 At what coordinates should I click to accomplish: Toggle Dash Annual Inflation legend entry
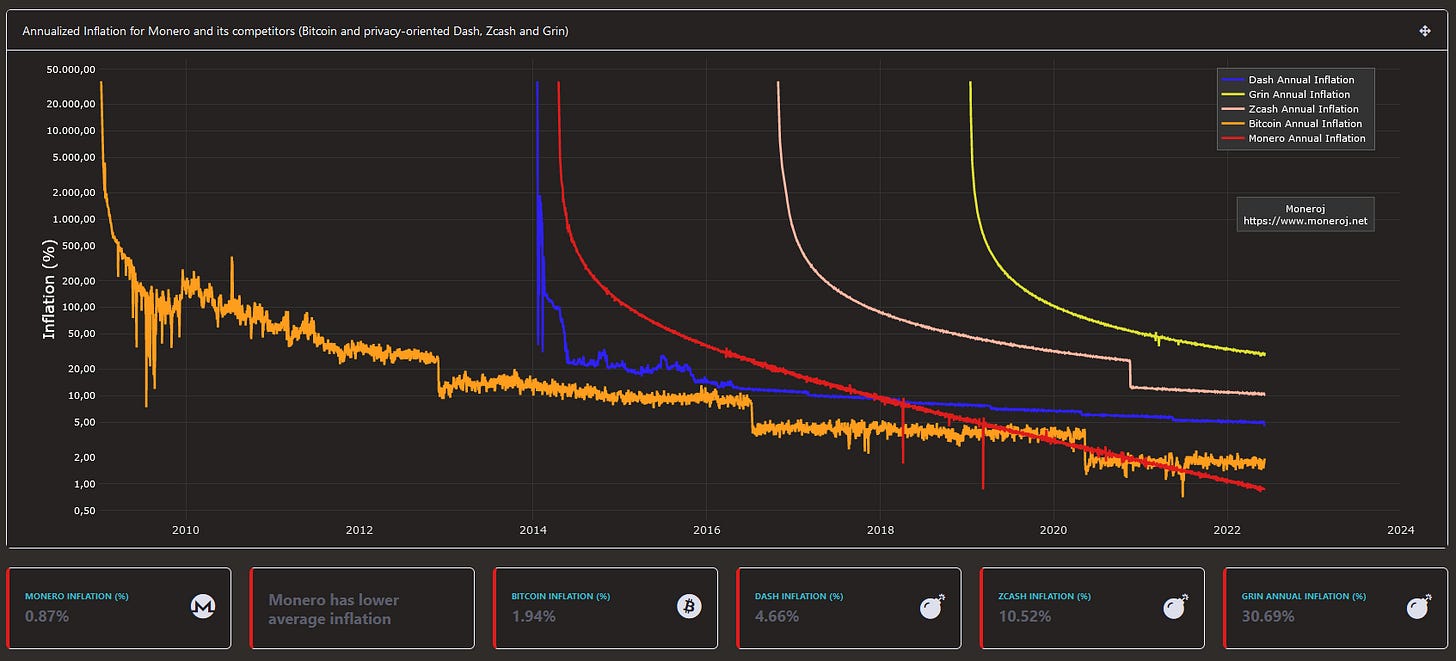(x=1295, y=79)
